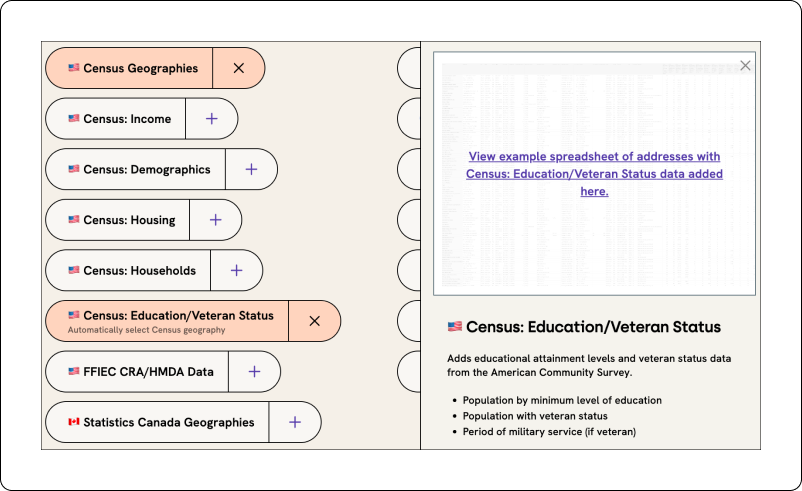Add Census: Households with plus icon
The height and width of the screenshot is (491, 802).
click(236, 271)
